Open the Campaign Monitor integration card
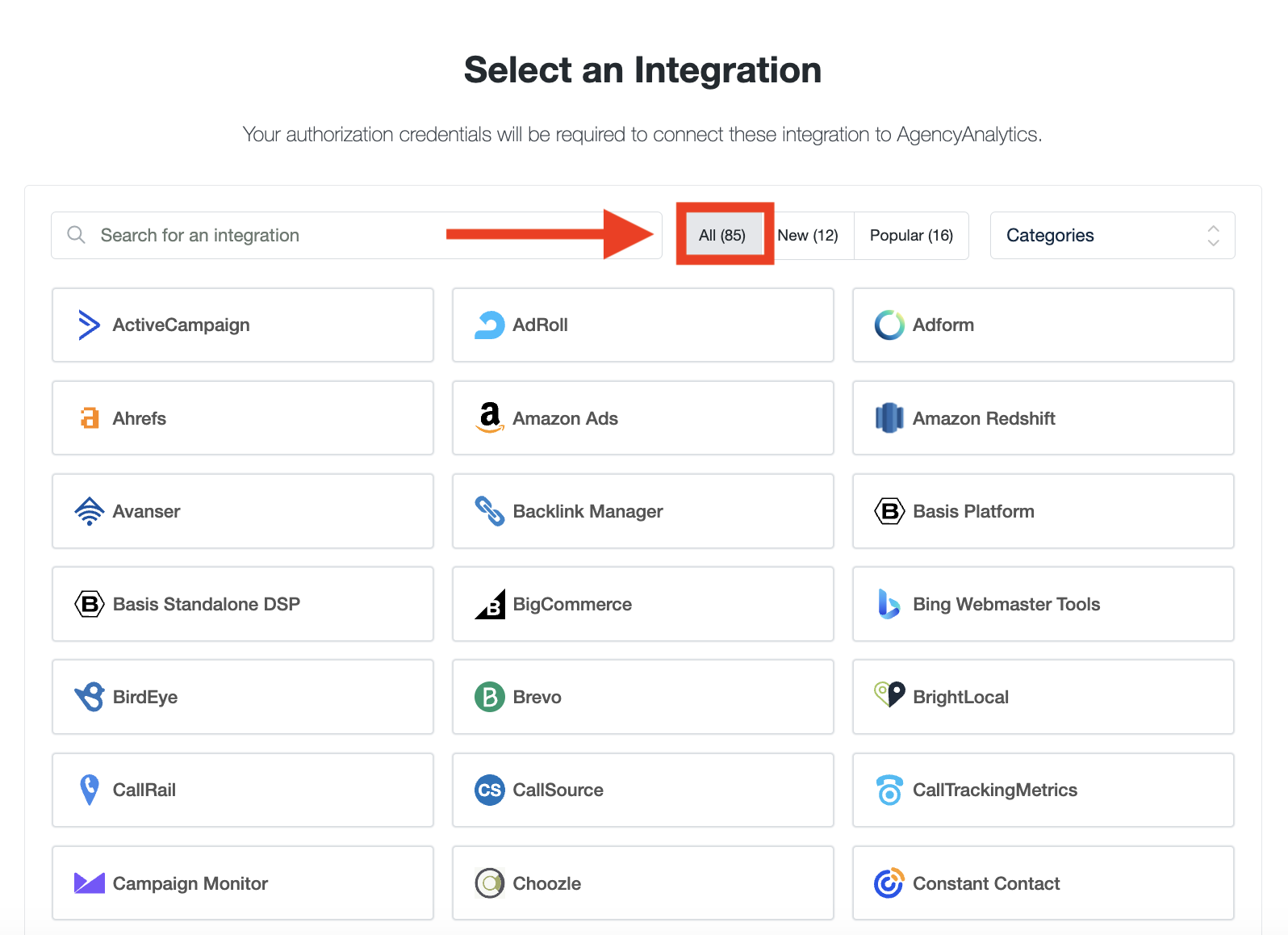Viewport: 1288px width, 935px height. 243,883
